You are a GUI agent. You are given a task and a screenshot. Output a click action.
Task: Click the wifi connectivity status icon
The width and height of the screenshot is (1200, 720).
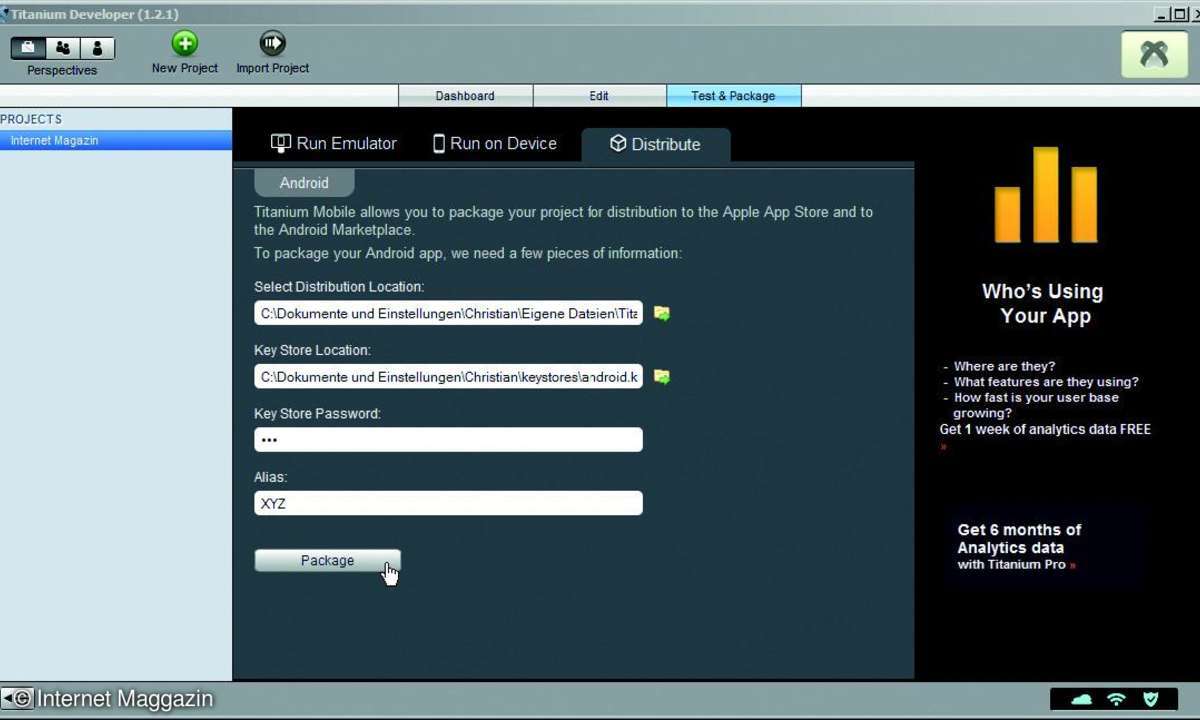coord(1117,699)
